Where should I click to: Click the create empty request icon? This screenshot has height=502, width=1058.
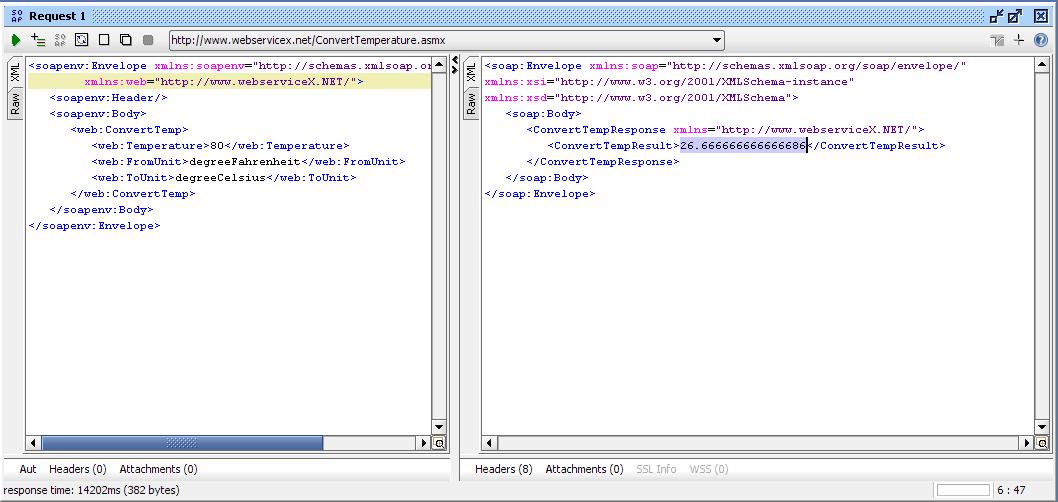tap(104, 40)
